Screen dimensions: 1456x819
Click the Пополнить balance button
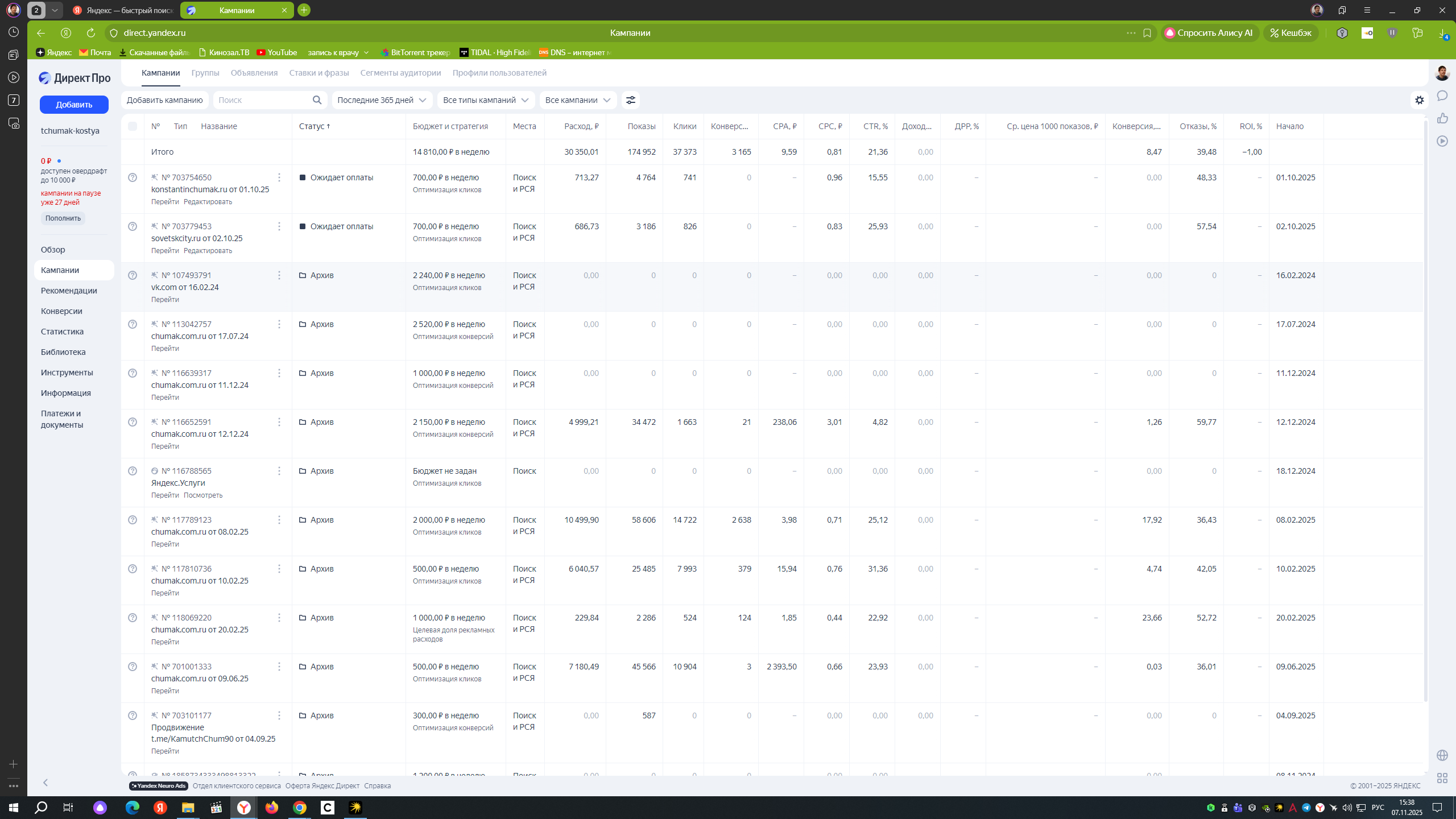coord(63,218)
